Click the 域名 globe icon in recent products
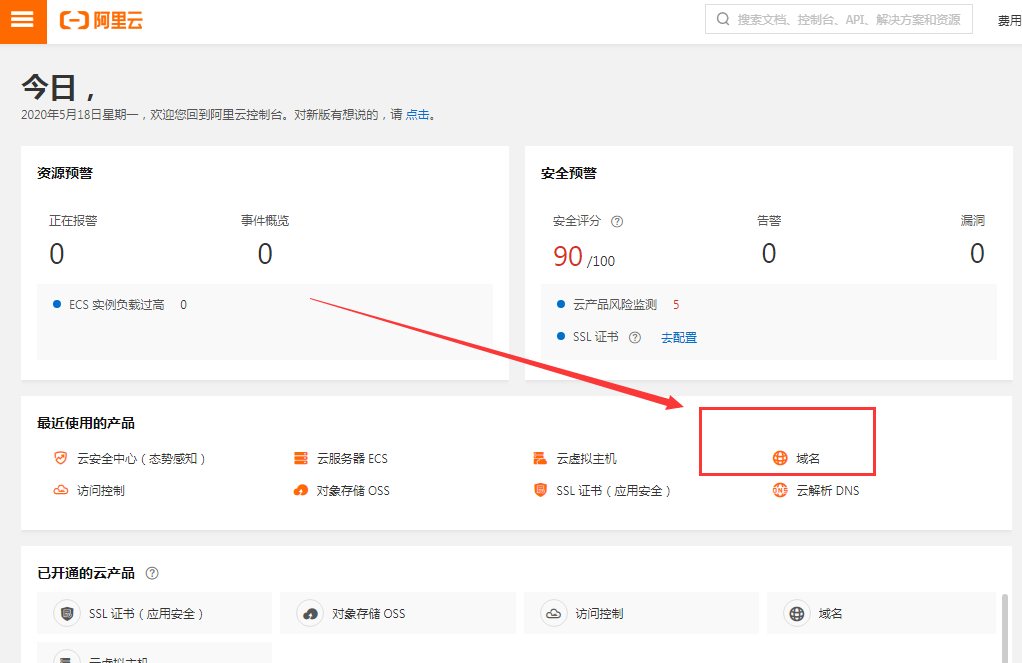 [x=780, y=458]
